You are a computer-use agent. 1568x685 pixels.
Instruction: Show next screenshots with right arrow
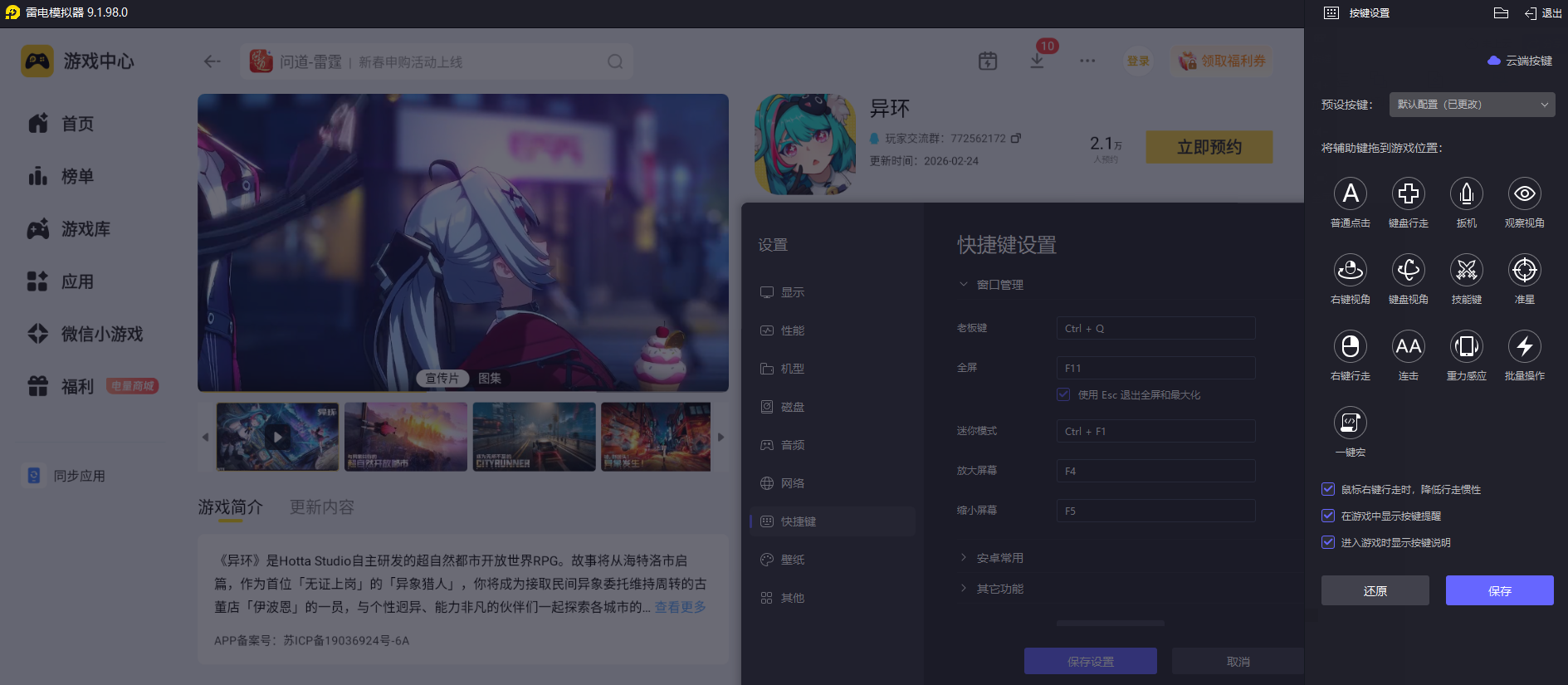720,437
